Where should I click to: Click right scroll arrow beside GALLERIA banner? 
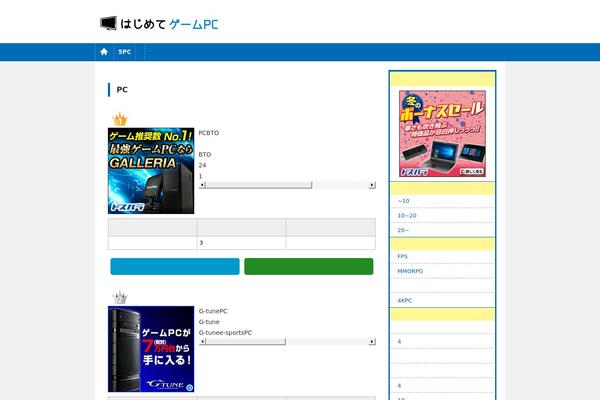coord(372,185)
